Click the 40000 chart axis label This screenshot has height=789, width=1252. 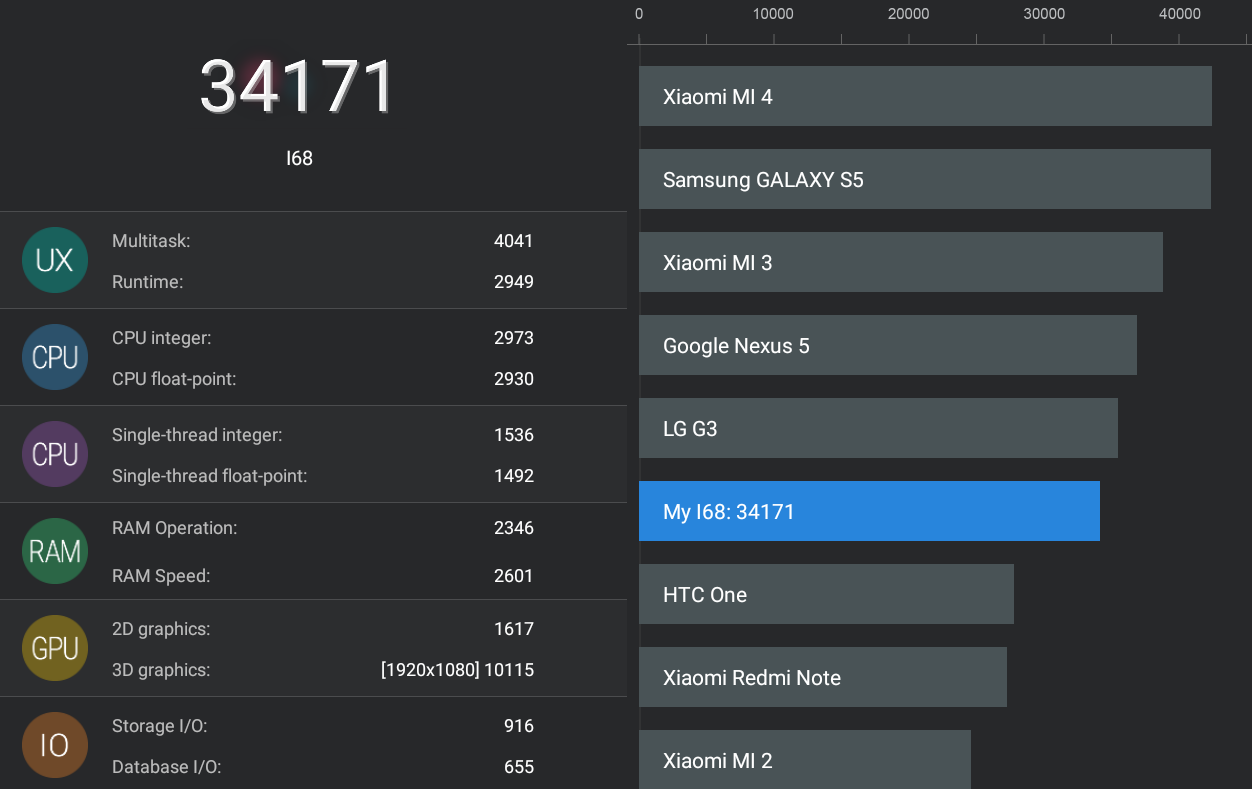(1180, 14)
